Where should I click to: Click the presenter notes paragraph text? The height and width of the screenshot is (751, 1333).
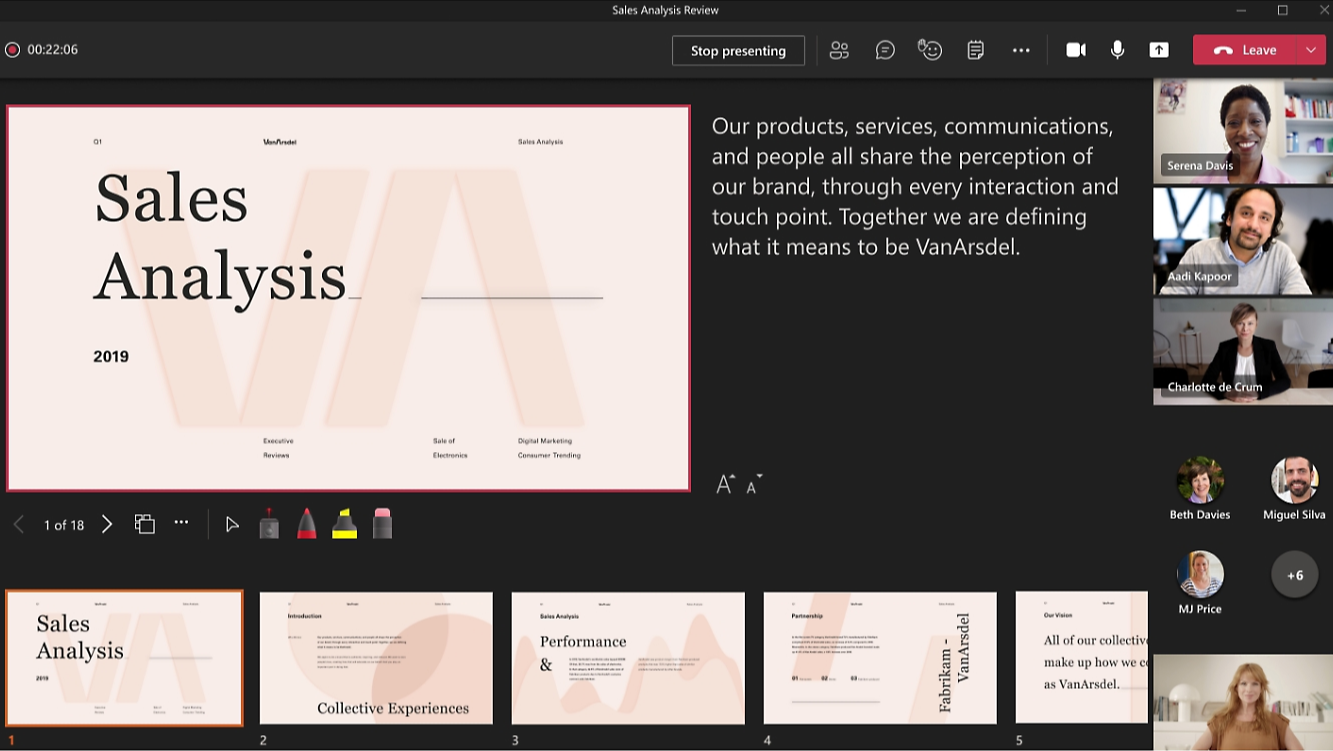pos(915,186)
